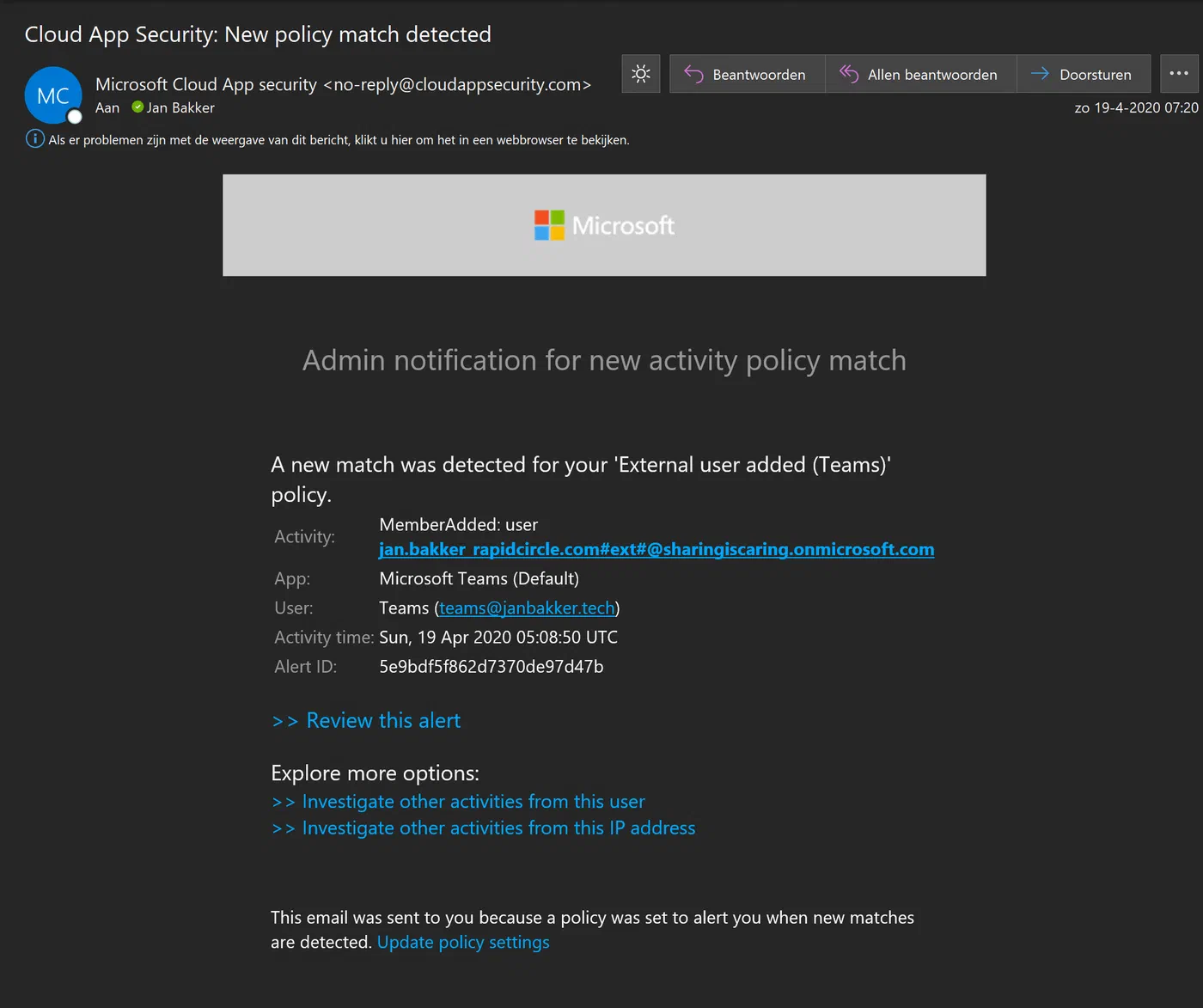Click the Alert ID value 5e9bdf5f862d7370de97d47b
The height and width of the screenshot is (1008, 1203).
coord(492,667)
